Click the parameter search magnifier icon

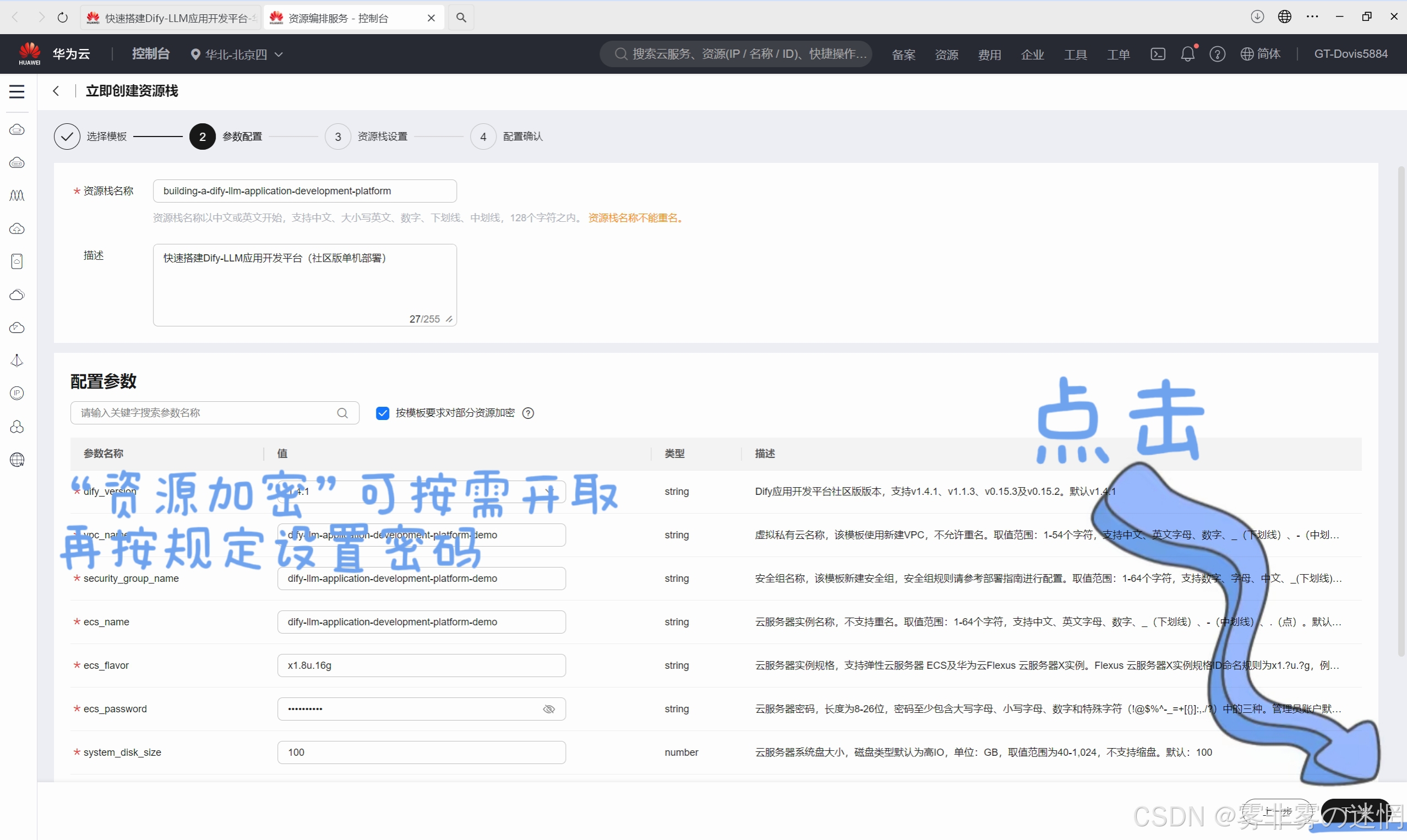[x=342, y=413]
